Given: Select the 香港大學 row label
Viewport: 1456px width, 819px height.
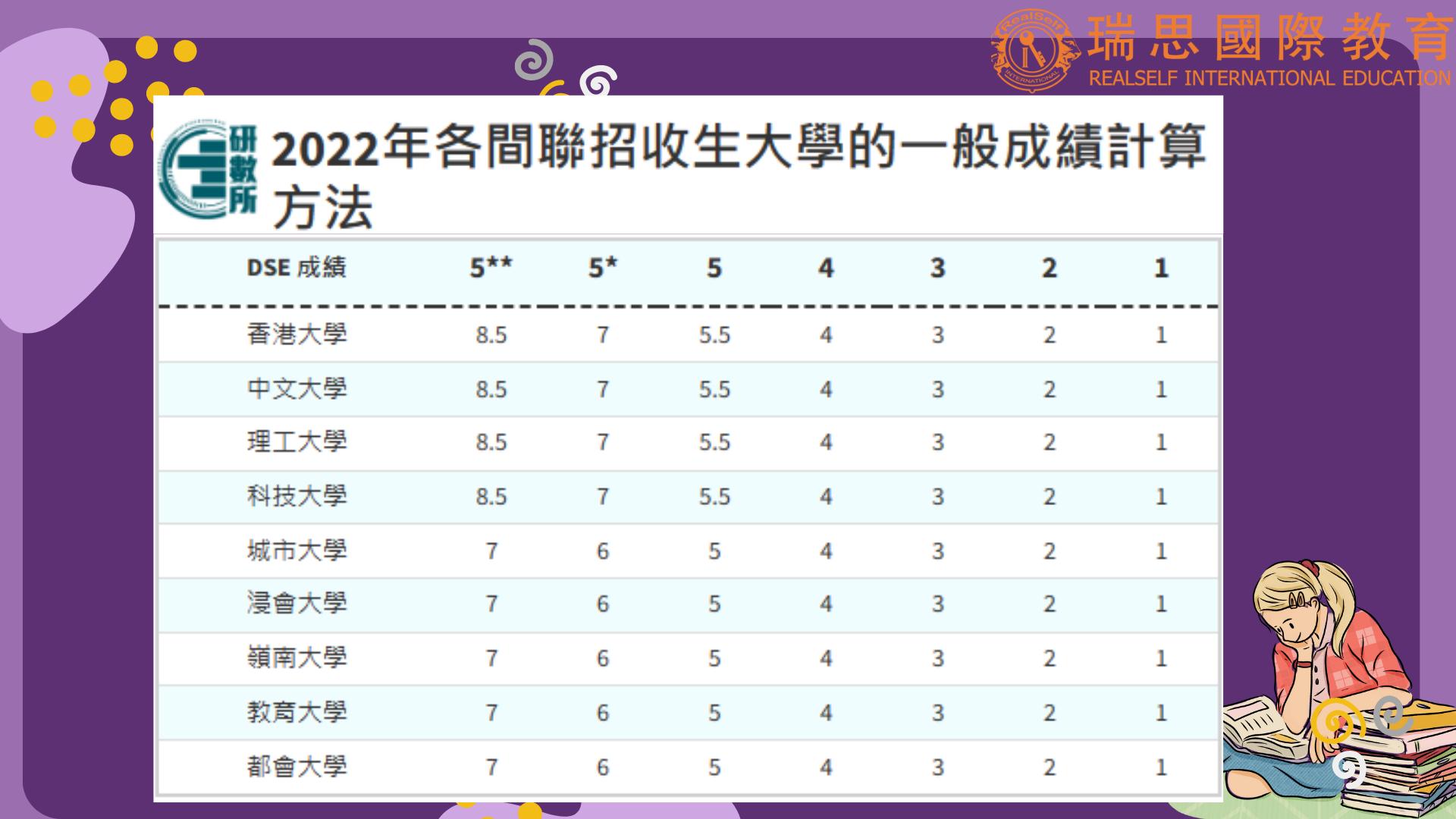Looking at the screenshot, I should click(x=297, y=334).
